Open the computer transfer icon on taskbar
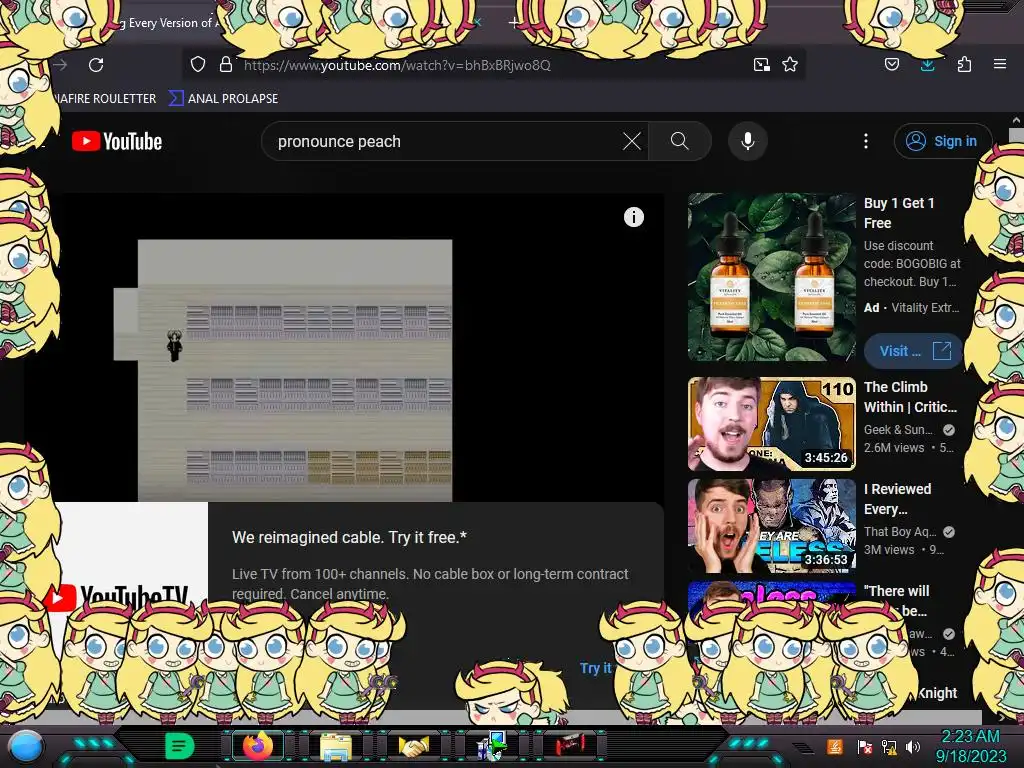This screenshot has width=1024, height=768. (x=492, y=746)
